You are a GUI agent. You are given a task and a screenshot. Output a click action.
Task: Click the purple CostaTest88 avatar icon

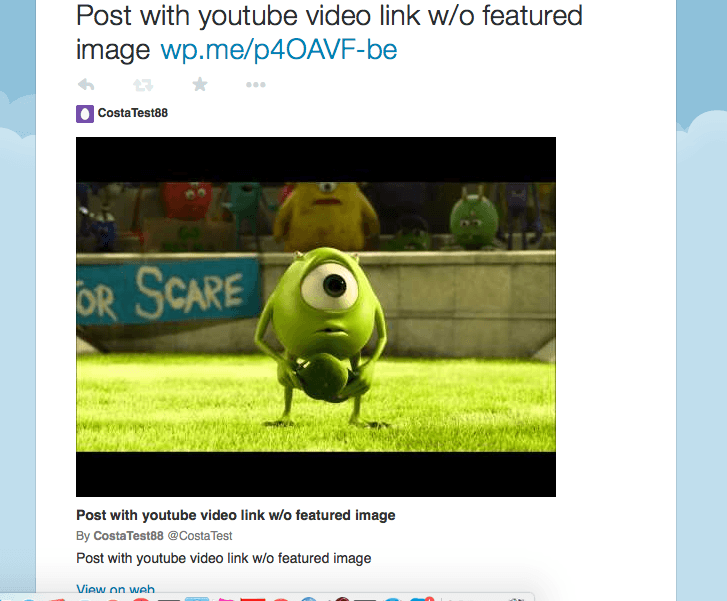[x=85, y=114]
